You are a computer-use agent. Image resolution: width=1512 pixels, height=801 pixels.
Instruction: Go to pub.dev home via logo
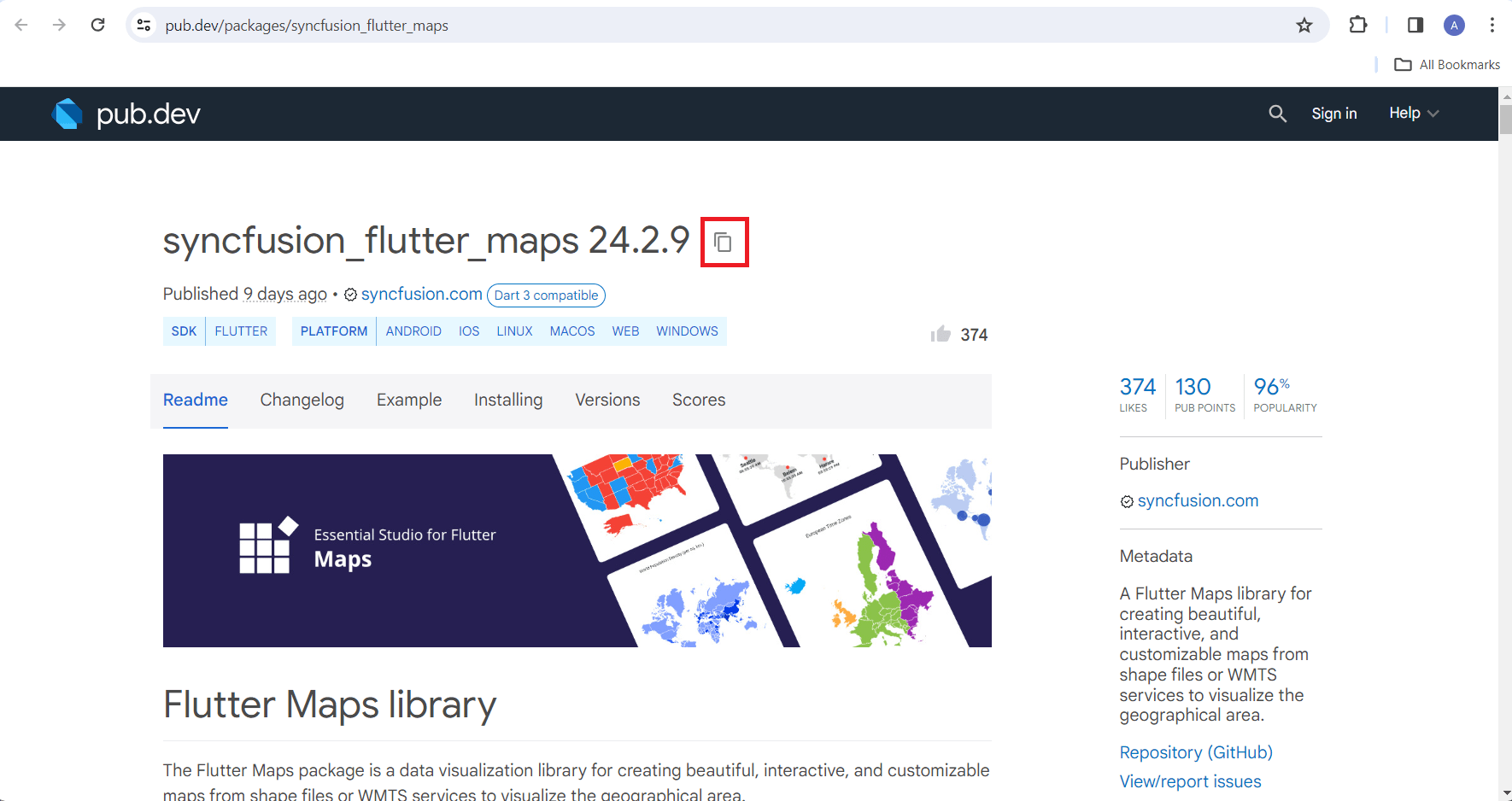126,114
